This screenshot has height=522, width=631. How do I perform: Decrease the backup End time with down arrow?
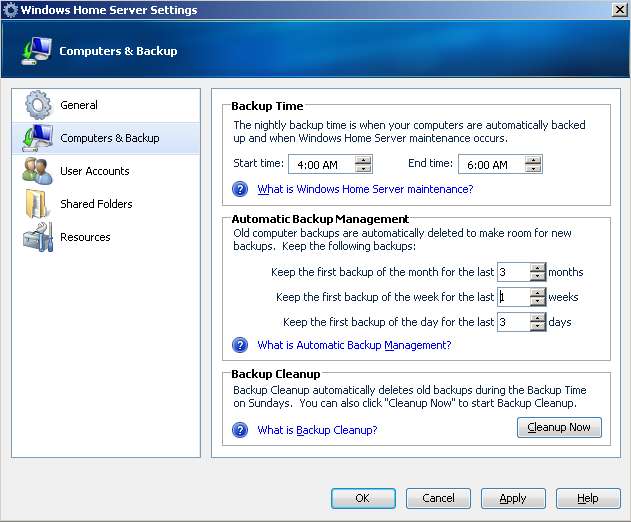(x=534, y=169)
